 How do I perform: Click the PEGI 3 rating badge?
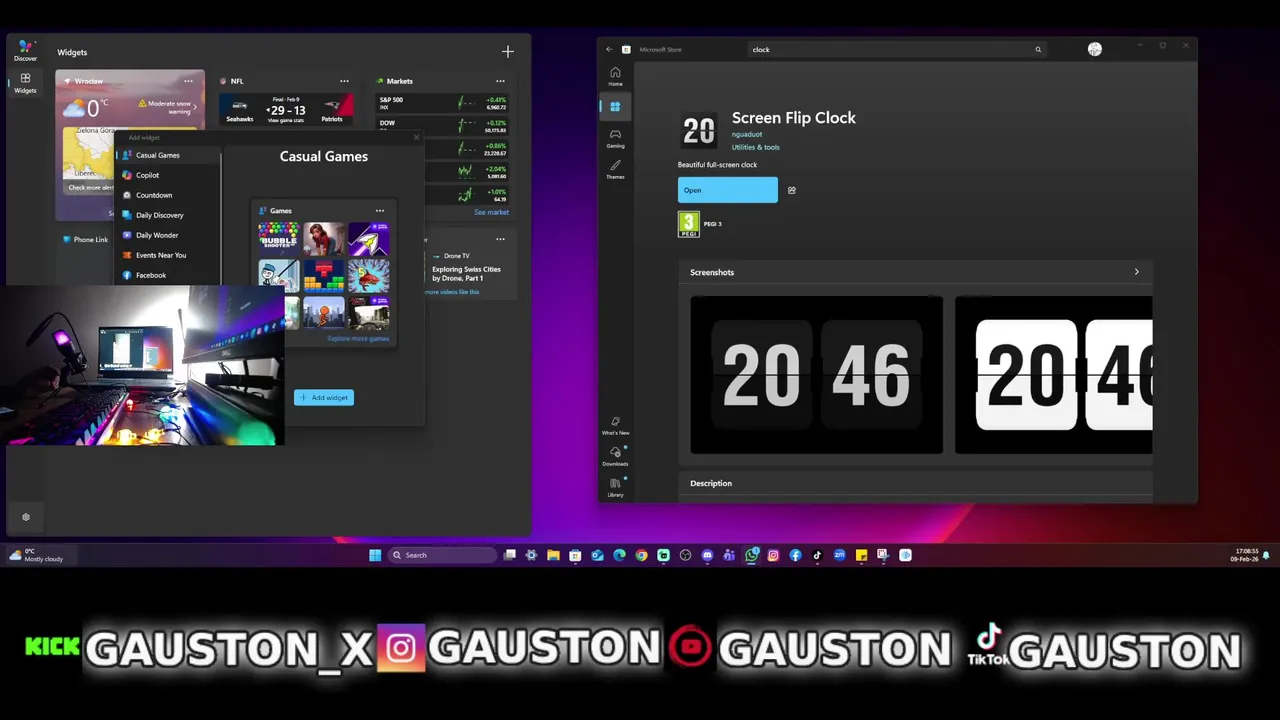point(689,224)
